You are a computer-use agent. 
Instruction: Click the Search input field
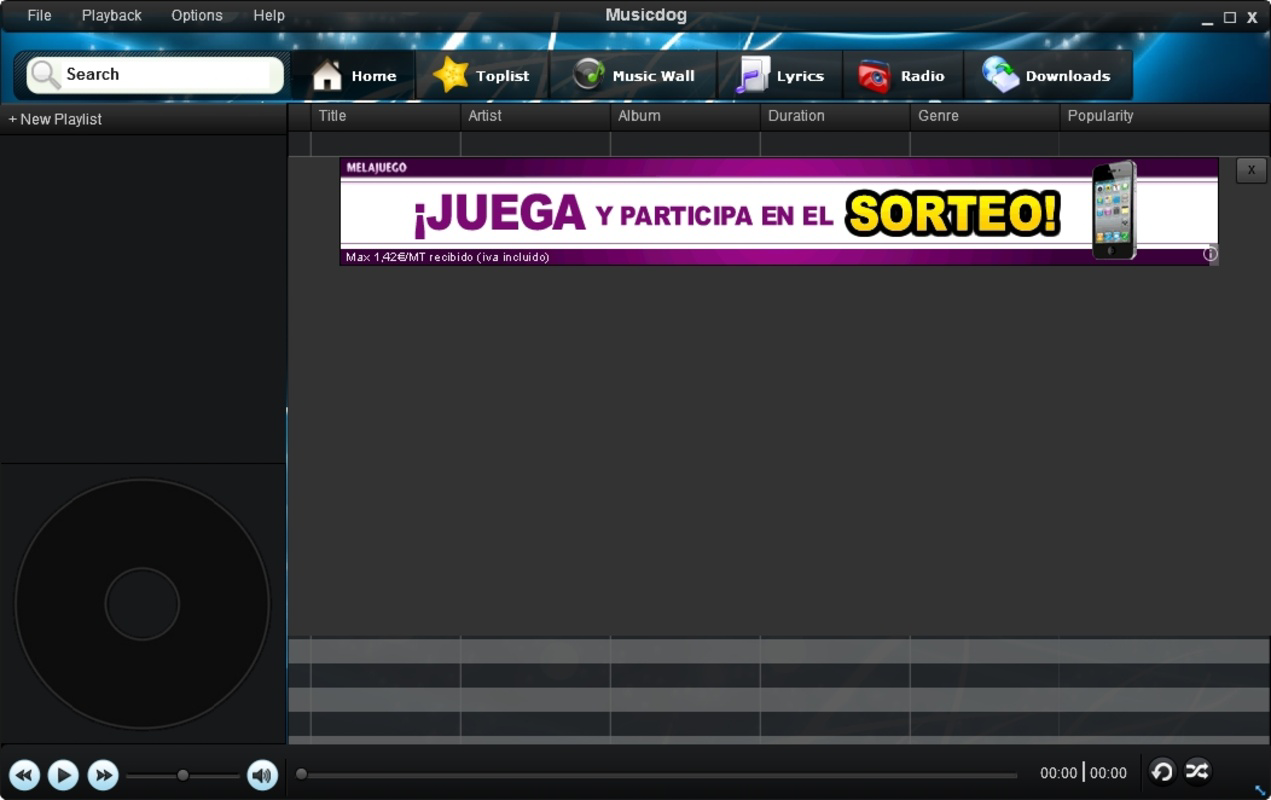(155, 74)
